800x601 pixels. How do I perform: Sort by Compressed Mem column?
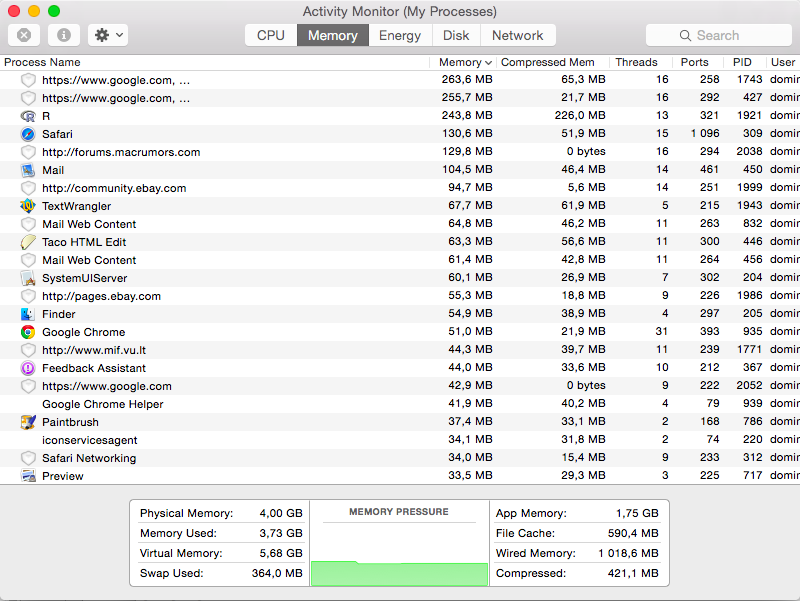point(547,62)
